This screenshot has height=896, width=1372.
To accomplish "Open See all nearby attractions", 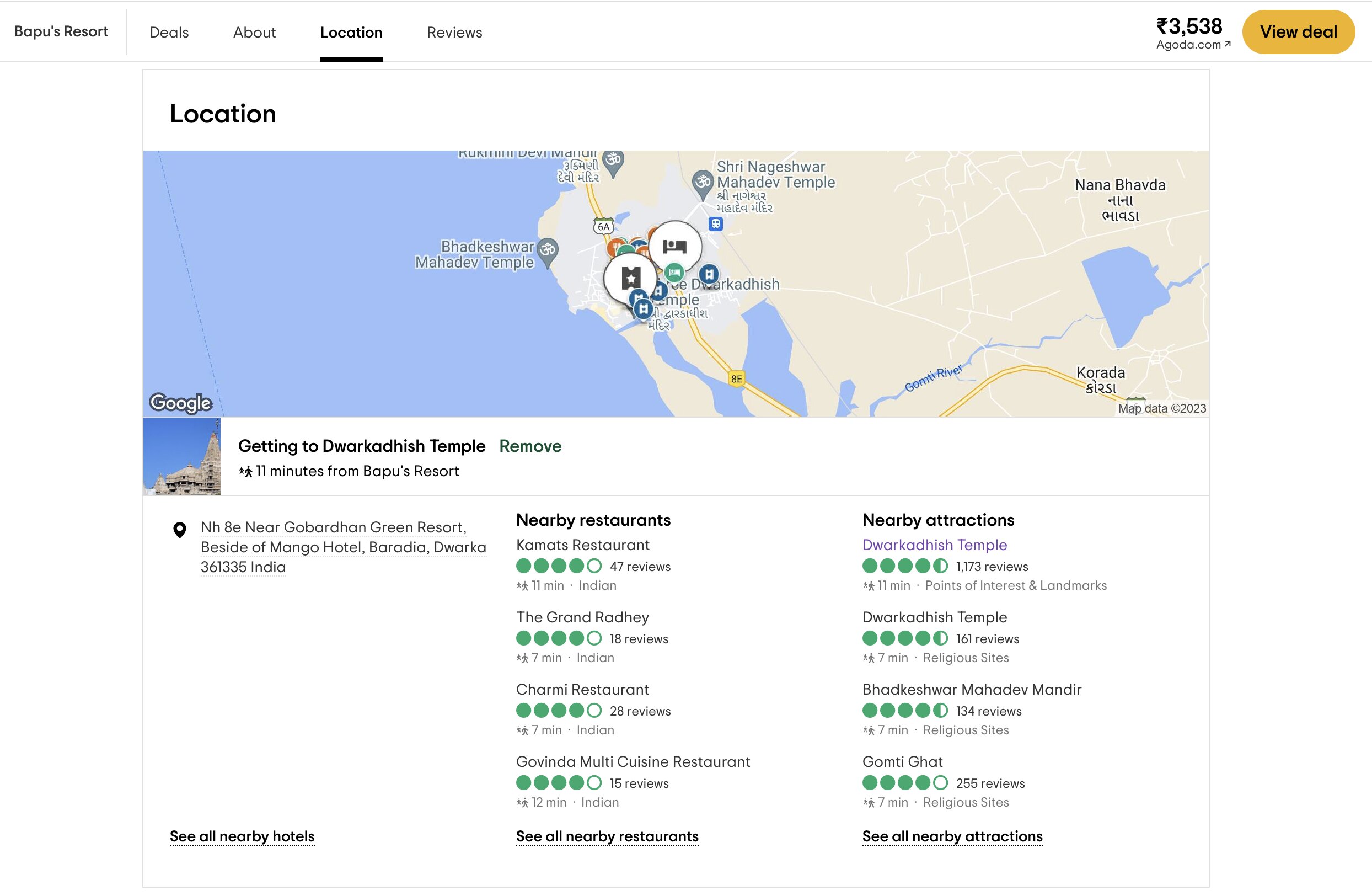I will pyautogui.click(x=952, y=836).
